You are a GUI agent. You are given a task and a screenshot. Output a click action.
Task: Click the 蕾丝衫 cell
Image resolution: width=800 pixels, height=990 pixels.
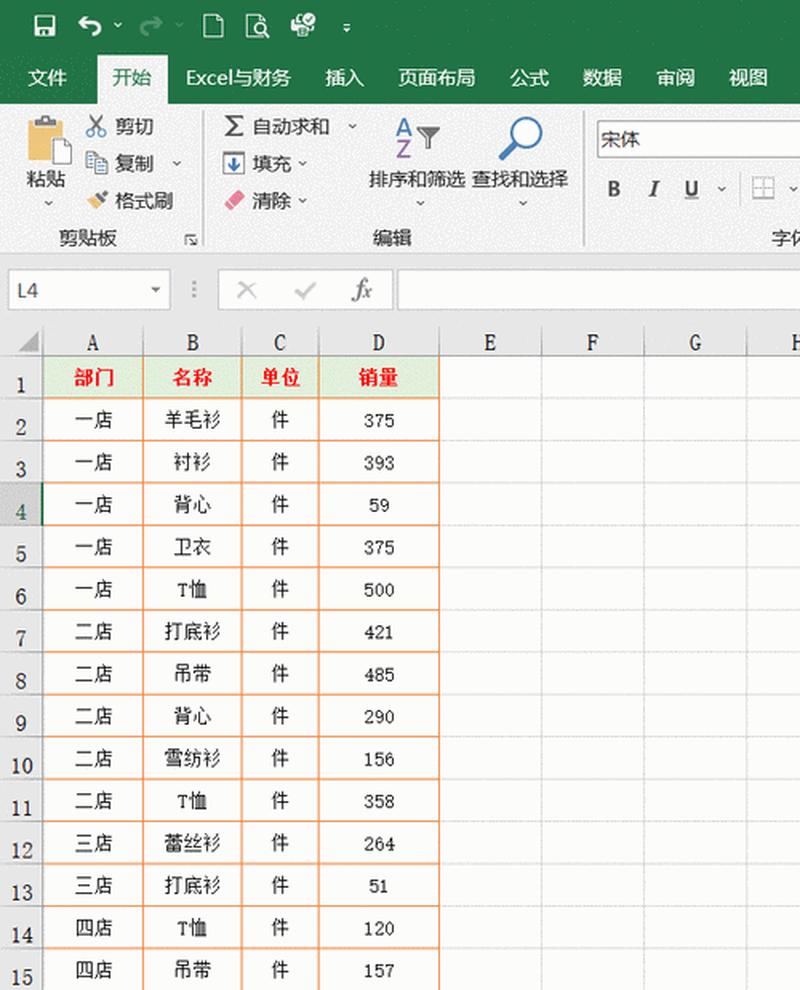[x=193, y=843]
